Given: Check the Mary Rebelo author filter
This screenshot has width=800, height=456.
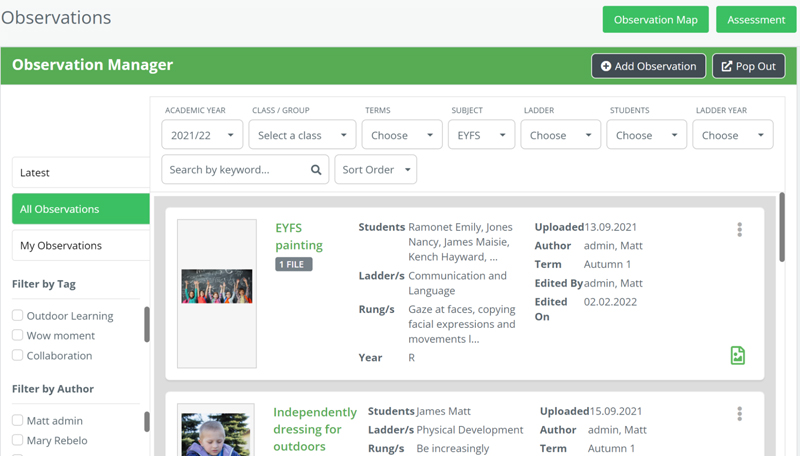Looking at the screenshot, I should click(x=18, y=440).
